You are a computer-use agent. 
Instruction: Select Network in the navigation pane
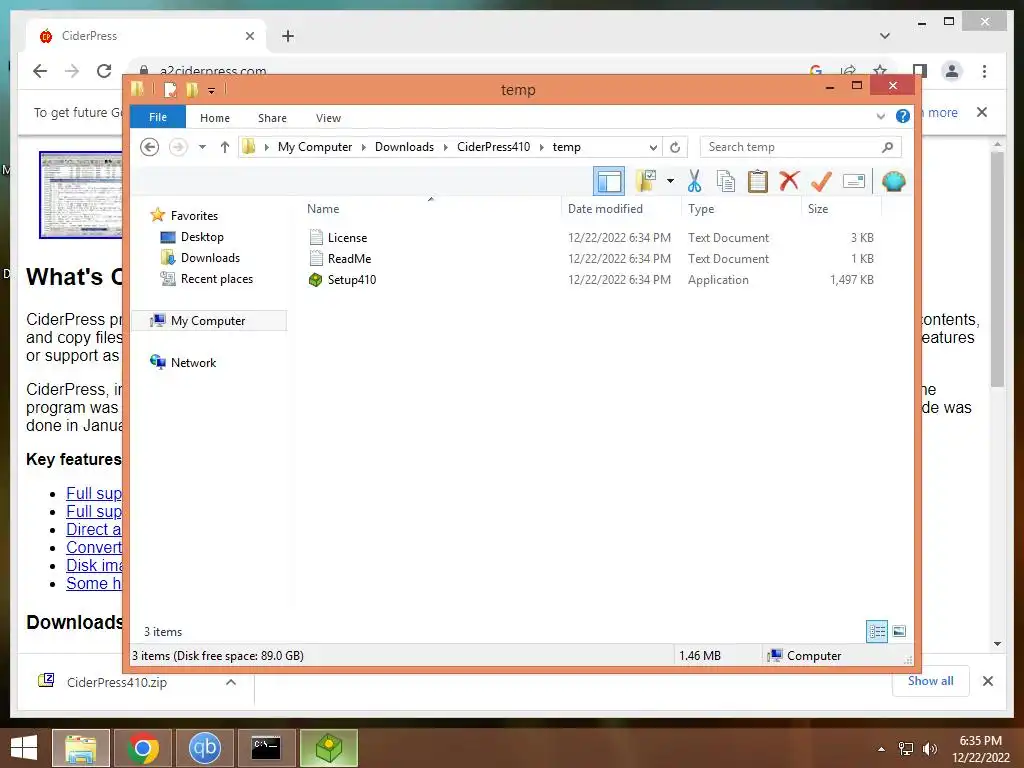point(193,362)
